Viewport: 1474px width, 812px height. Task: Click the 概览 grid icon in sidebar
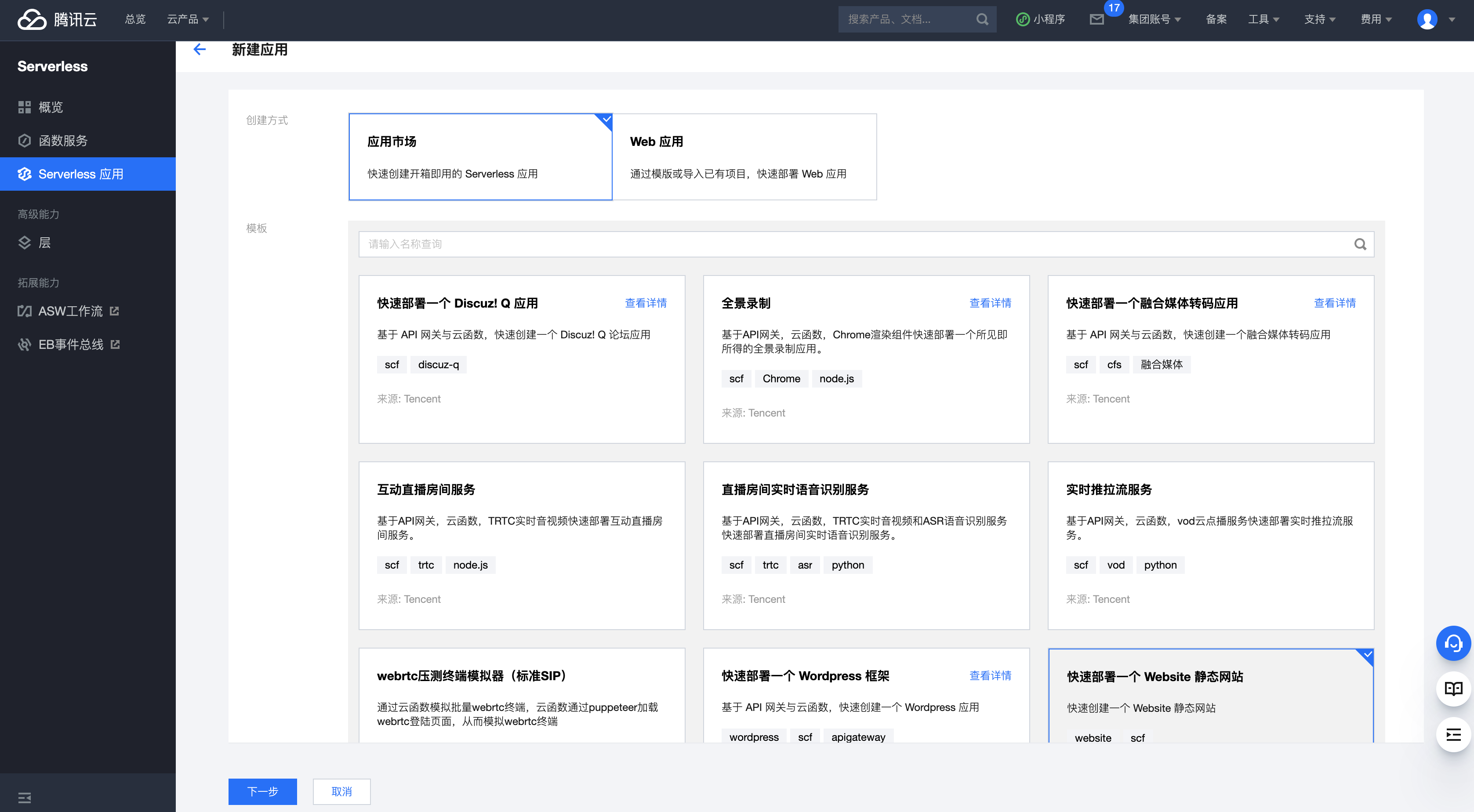pos(24,107)
